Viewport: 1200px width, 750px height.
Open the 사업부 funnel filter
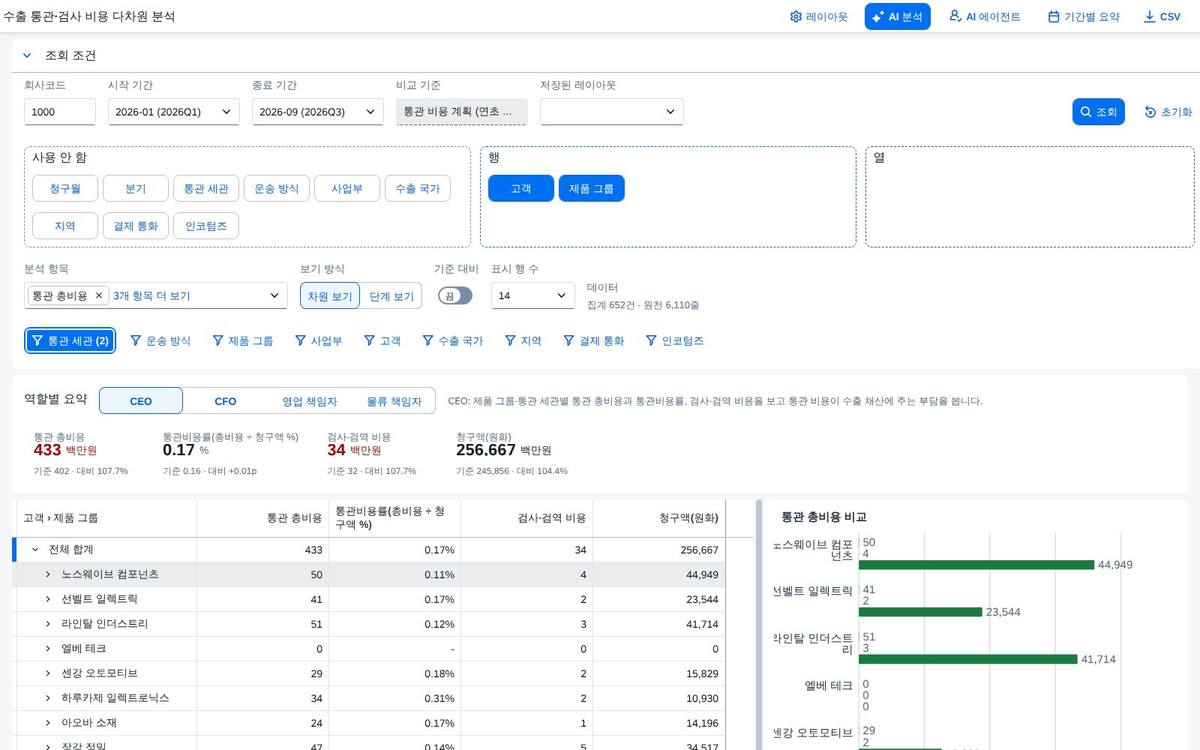click(x=318, y=341)
